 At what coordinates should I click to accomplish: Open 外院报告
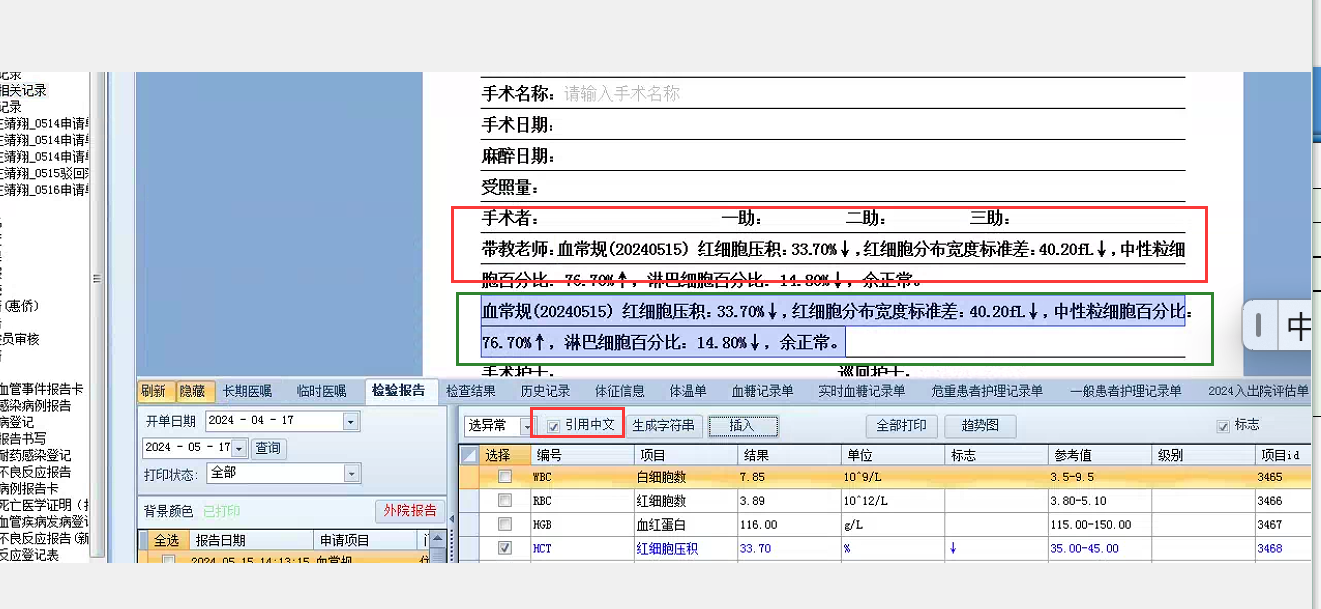point(411,511)
